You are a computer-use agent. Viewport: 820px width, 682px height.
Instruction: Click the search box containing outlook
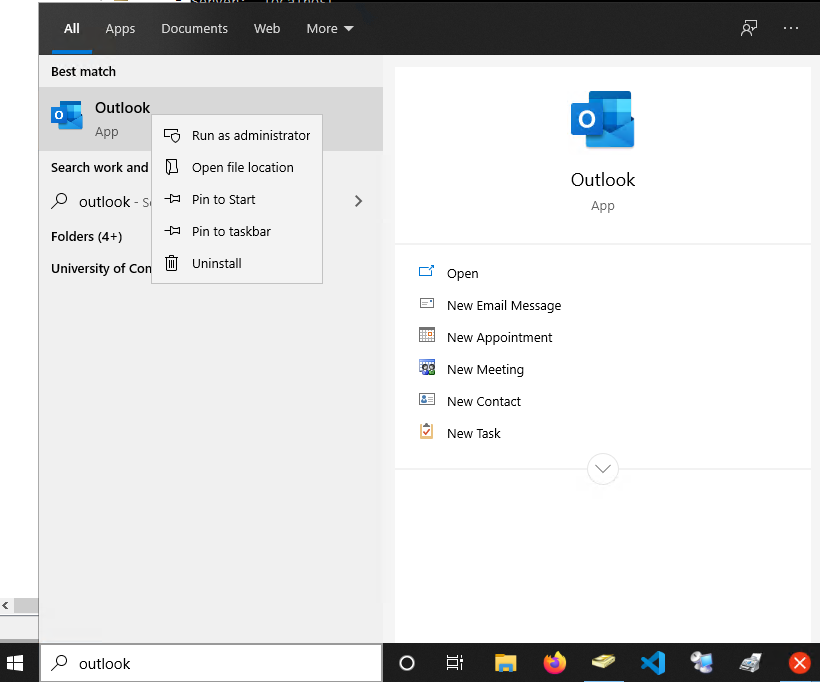point(211,663)
